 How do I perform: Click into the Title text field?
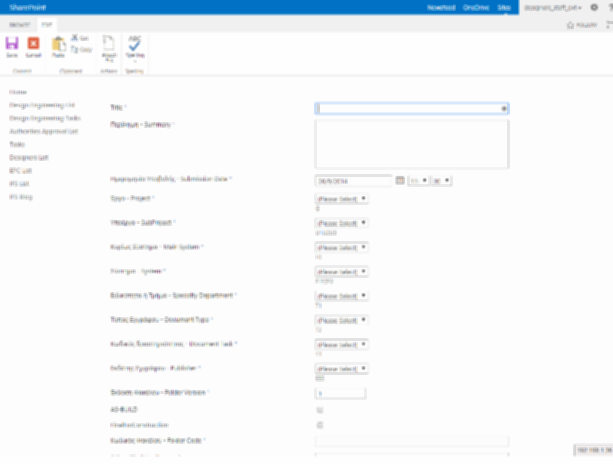[412, 107]
